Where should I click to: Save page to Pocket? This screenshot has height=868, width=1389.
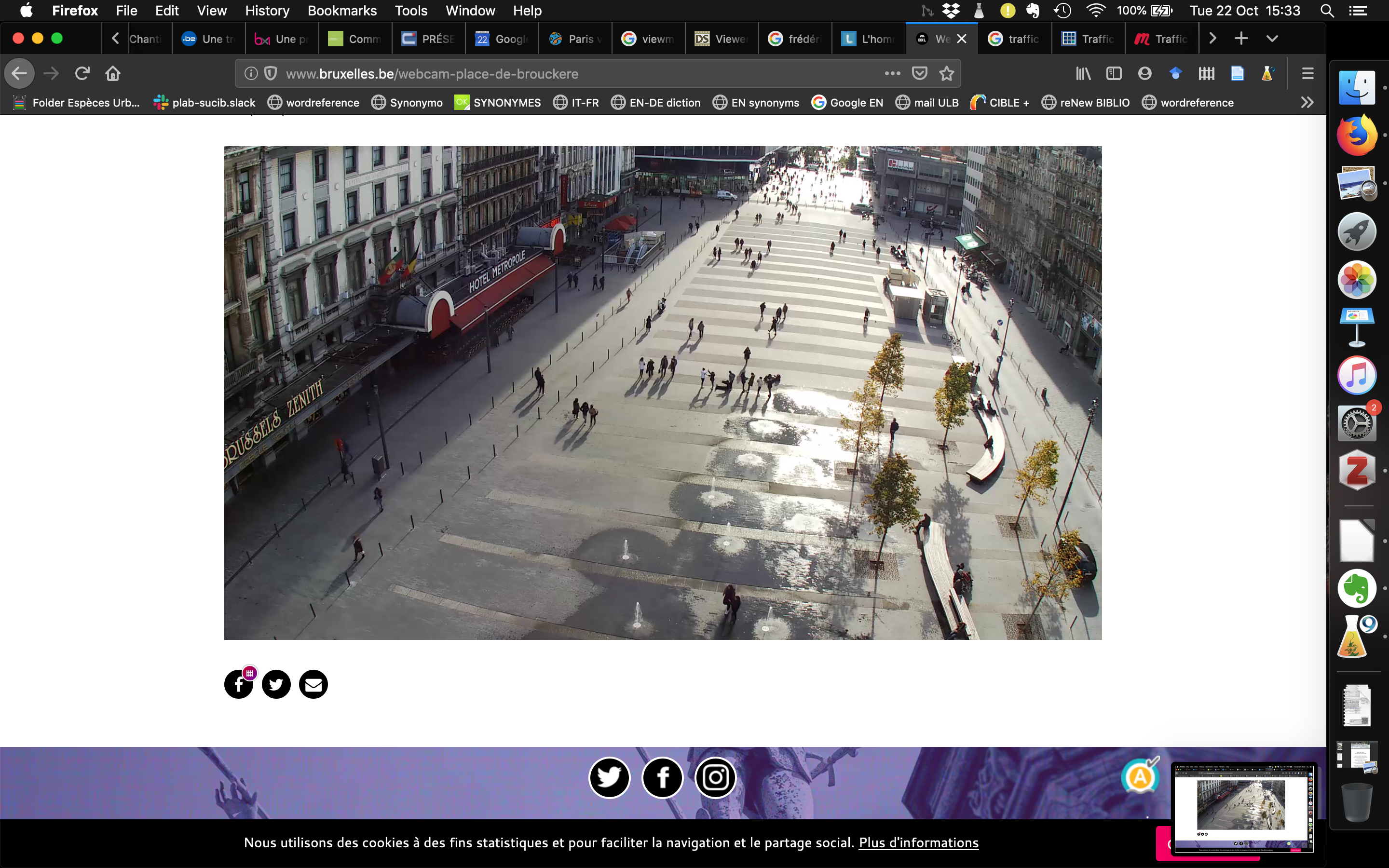(x=920, y=73)
